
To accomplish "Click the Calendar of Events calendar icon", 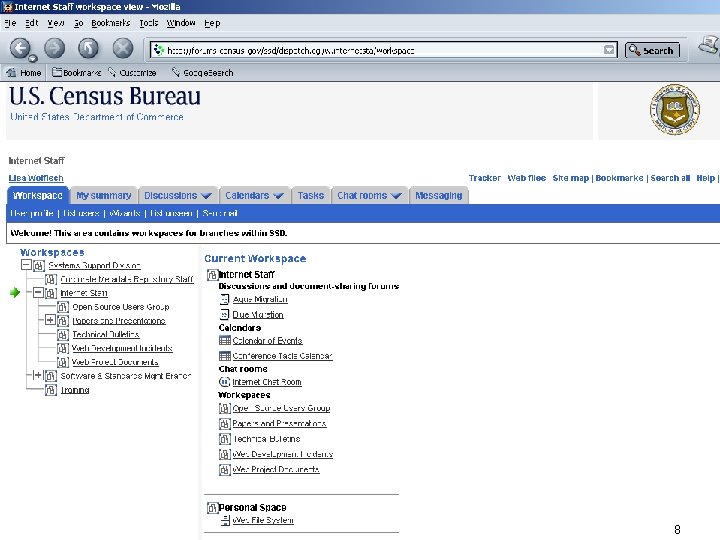I will [x=225, y=340].
